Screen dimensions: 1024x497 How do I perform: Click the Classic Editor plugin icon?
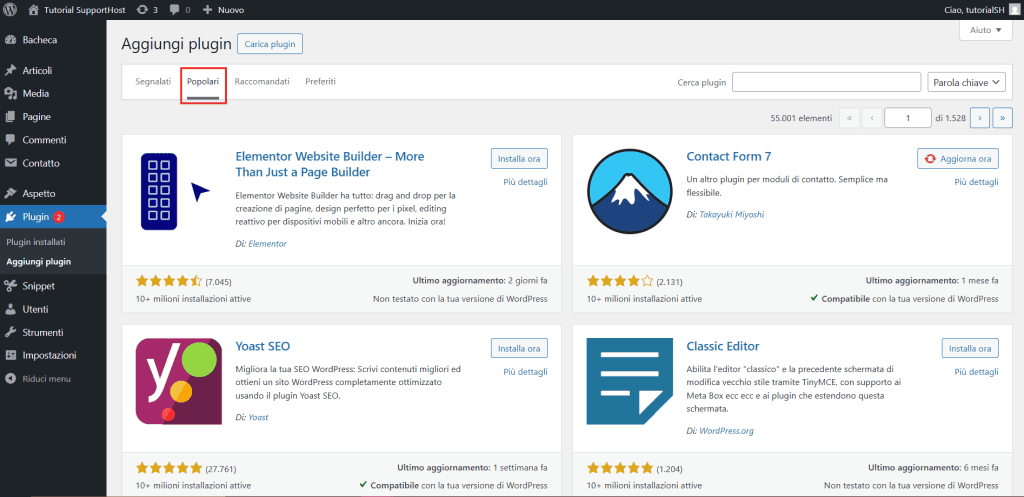pos(630,381)
